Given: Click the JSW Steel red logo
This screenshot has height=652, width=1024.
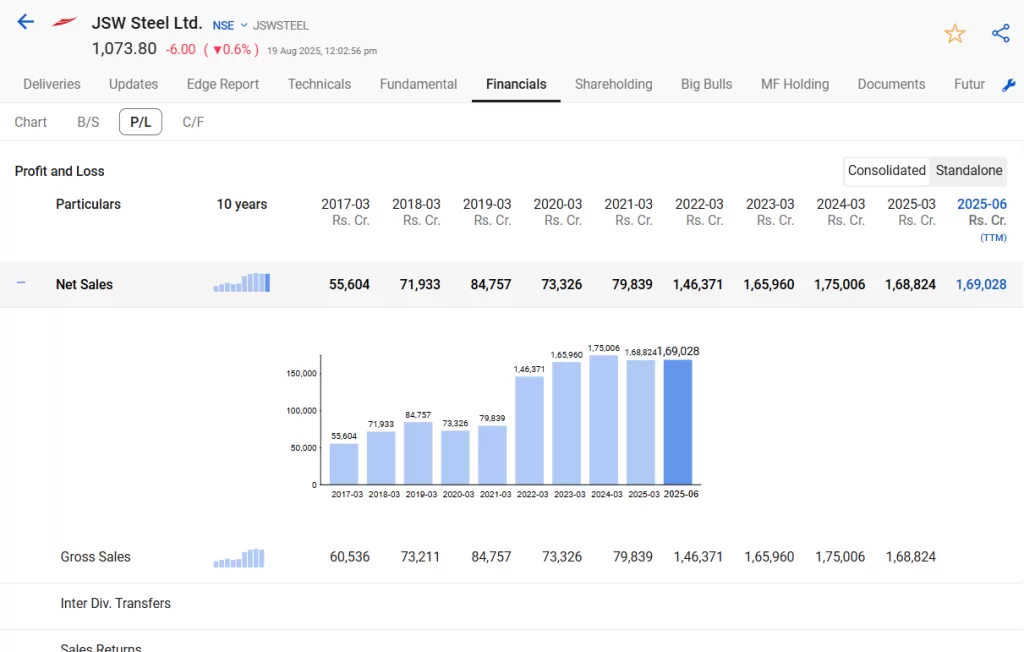Looking at the screenshot, I should tap(65, 22).
